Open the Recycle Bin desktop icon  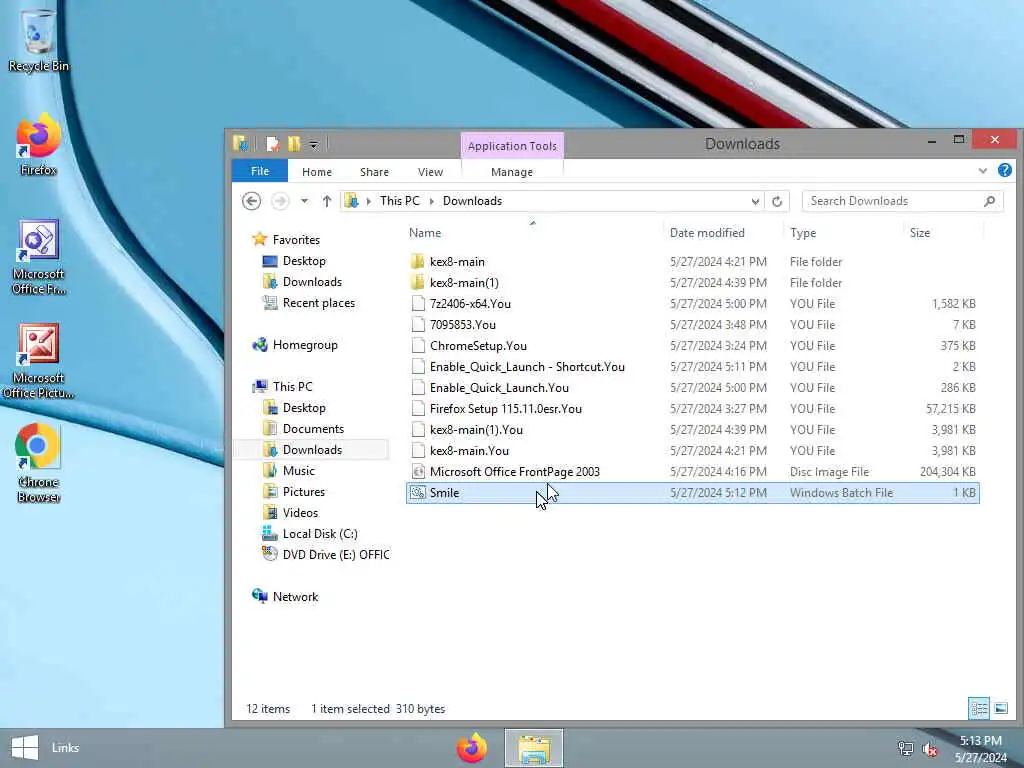38,39
